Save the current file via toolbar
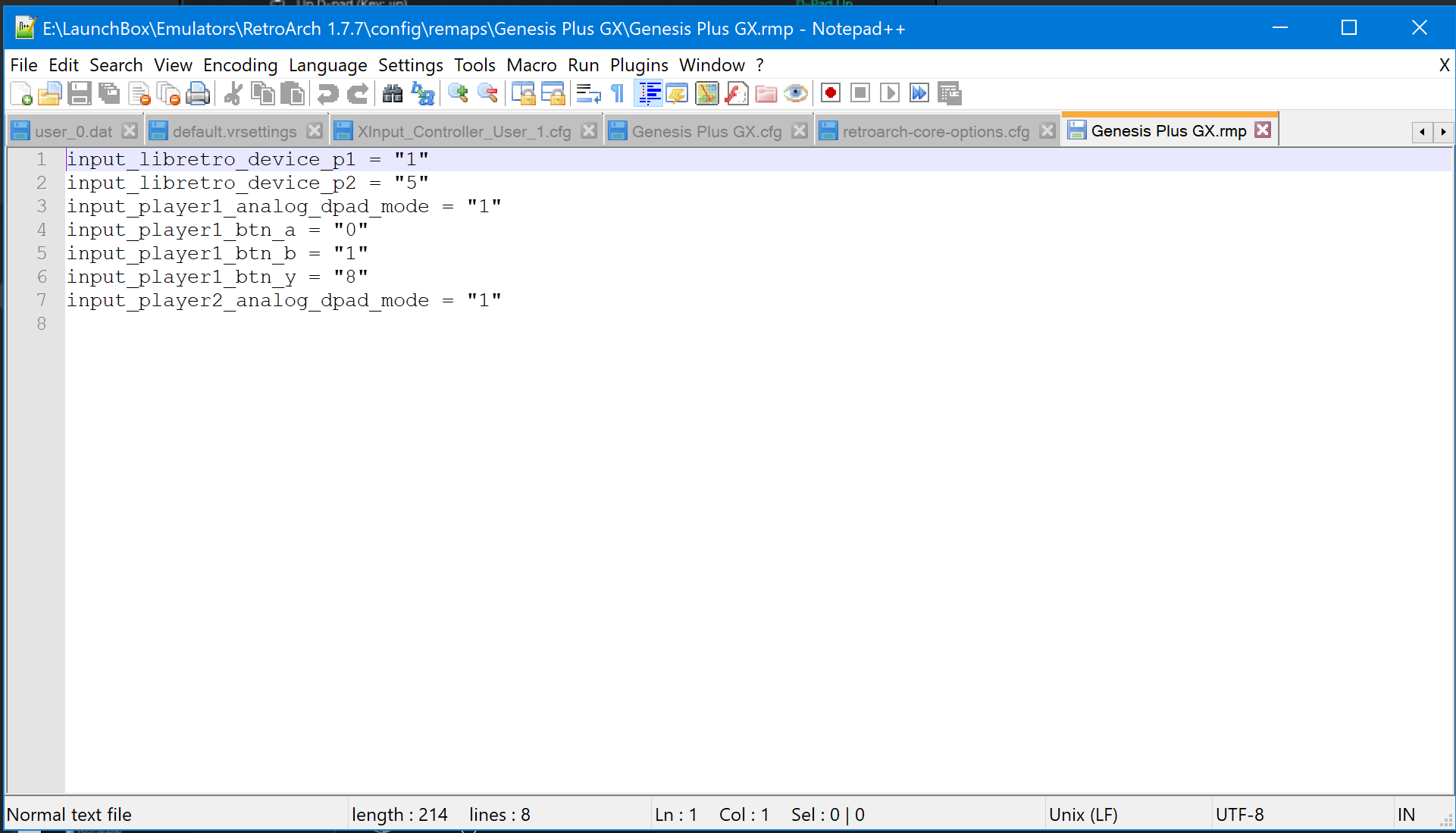Image resolution: width=1456 pixels, height=833 pixels. pyautogui.click(x=80, y=93)
